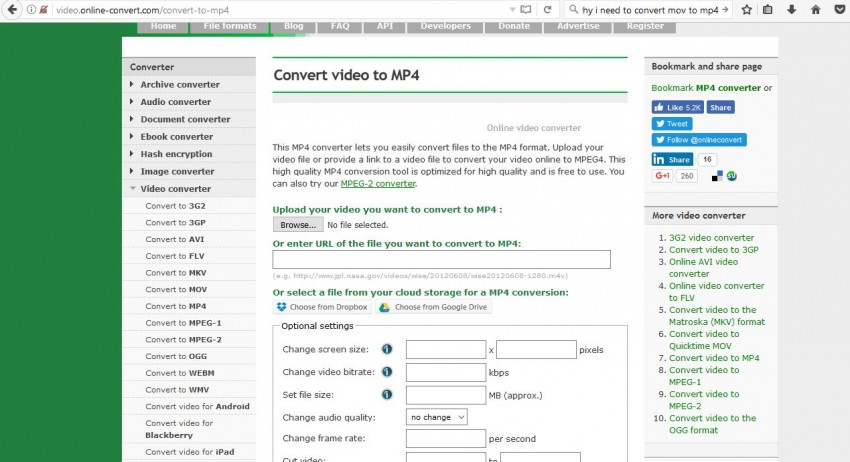Open the MPEG-2 converter link
The image size is (850, 462).
pos(377,184)
